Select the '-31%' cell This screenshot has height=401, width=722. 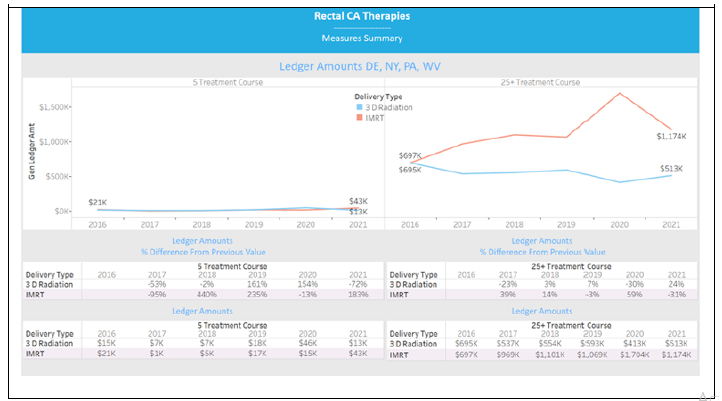click(x=676, y=294)
